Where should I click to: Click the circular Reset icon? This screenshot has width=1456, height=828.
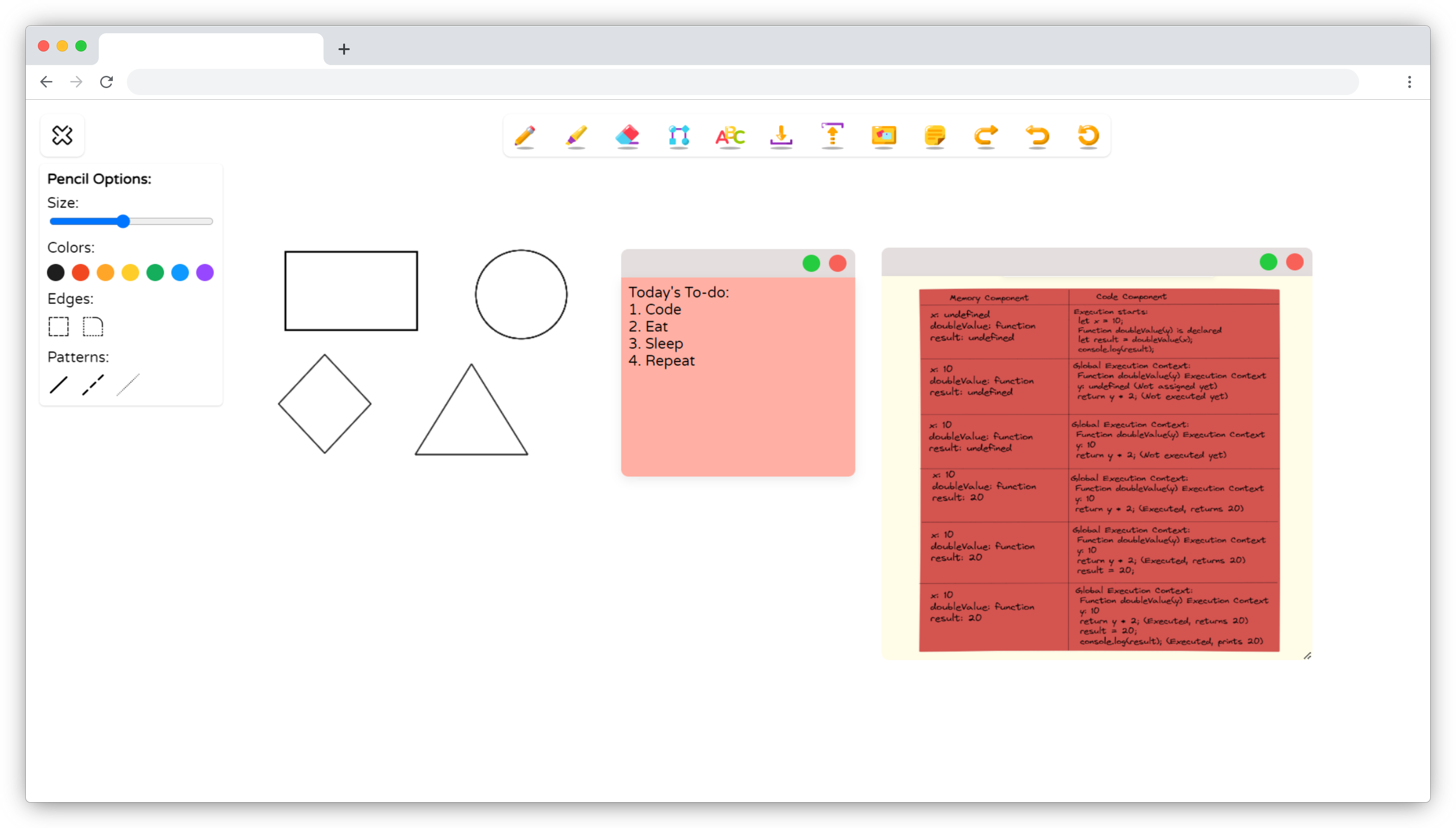(x=1088, y=136)
